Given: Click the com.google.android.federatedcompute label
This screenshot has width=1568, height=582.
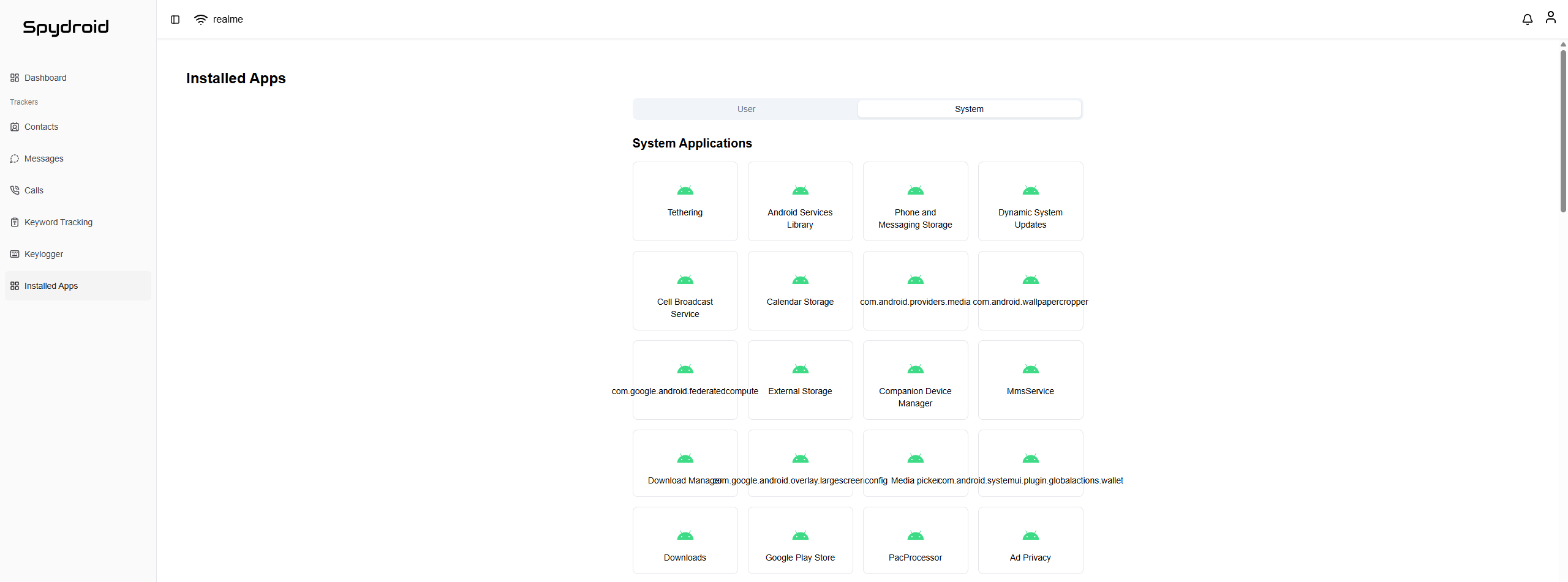Looking at the screenshot, I should tap(685, 391).
